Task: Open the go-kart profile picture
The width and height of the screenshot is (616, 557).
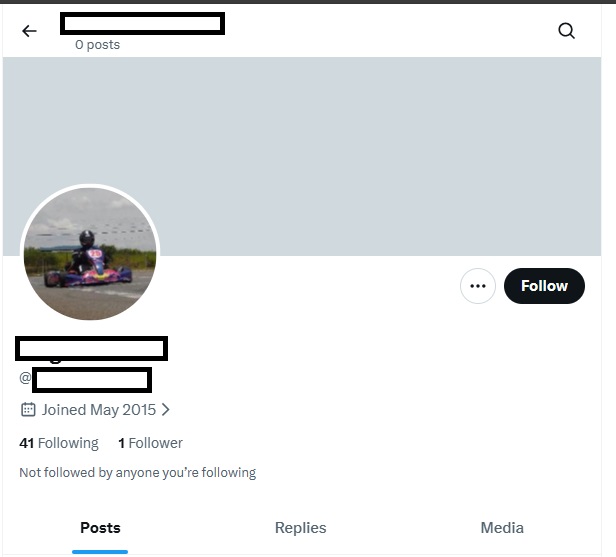Action: pyautogui.click(x=90, y=254)
